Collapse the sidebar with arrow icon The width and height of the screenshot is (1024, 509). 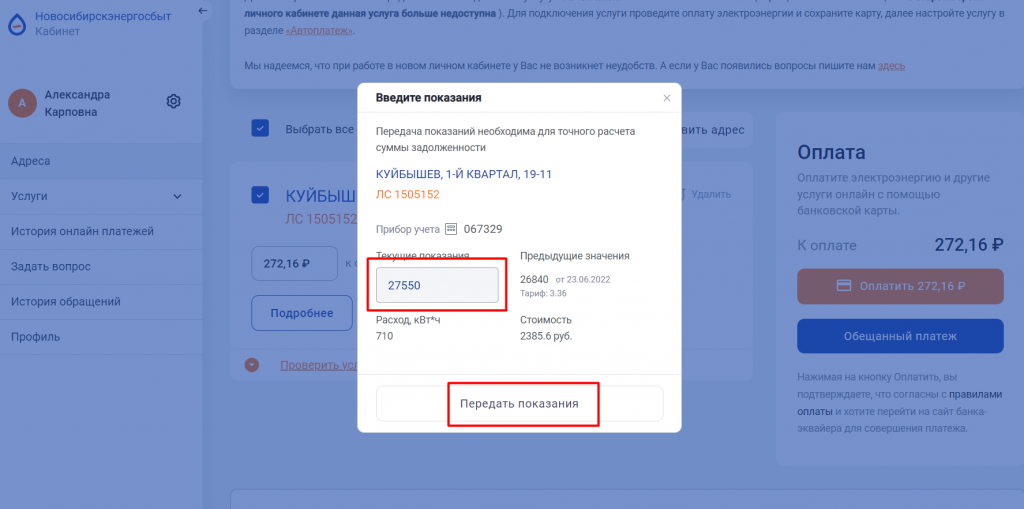point(204,11)
